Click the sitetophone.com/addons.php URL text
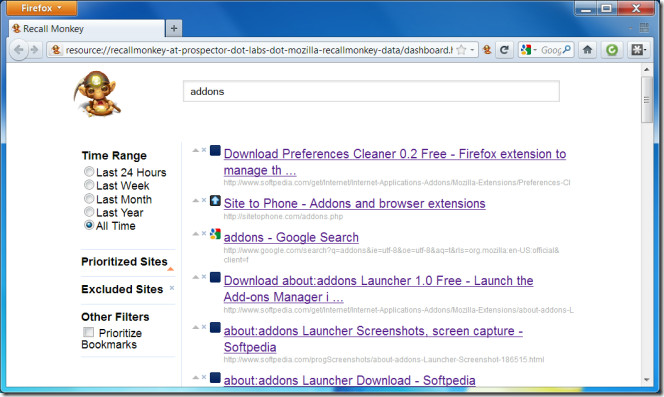The height and width of the screenshot is (397, 664). pos(283,217)
